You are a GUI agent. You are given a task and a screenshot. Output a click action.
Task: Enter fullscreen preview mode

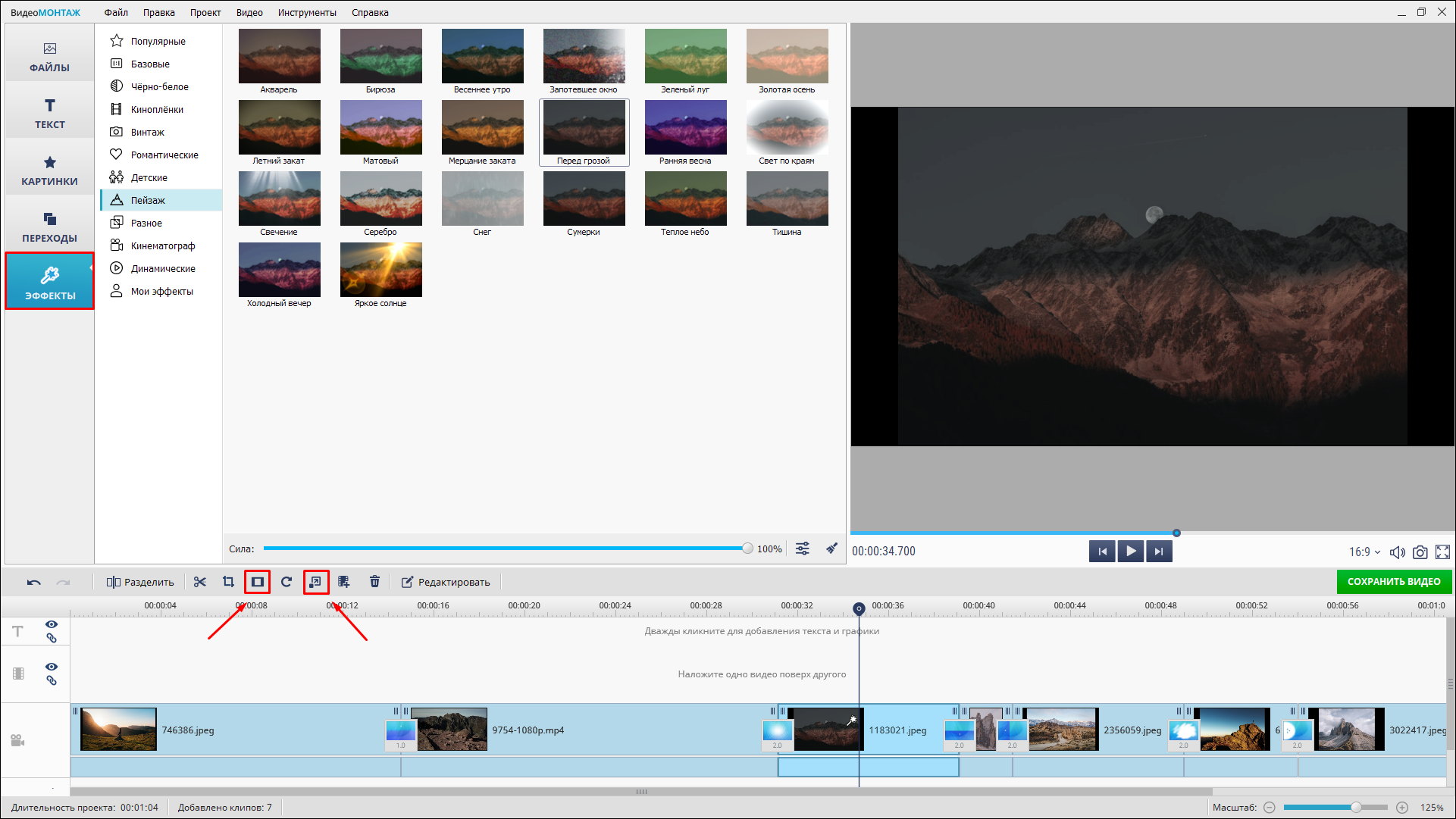[x=1443, y=552]
